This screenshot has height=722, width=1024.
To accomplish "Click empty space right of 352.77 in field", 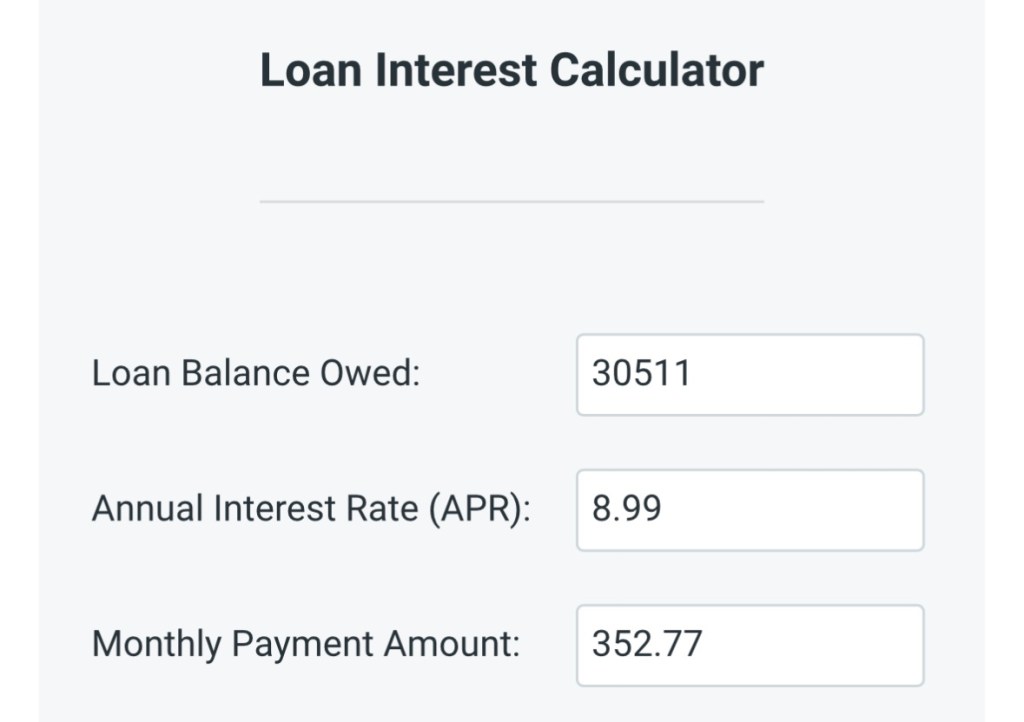I will tap(820, 645).
